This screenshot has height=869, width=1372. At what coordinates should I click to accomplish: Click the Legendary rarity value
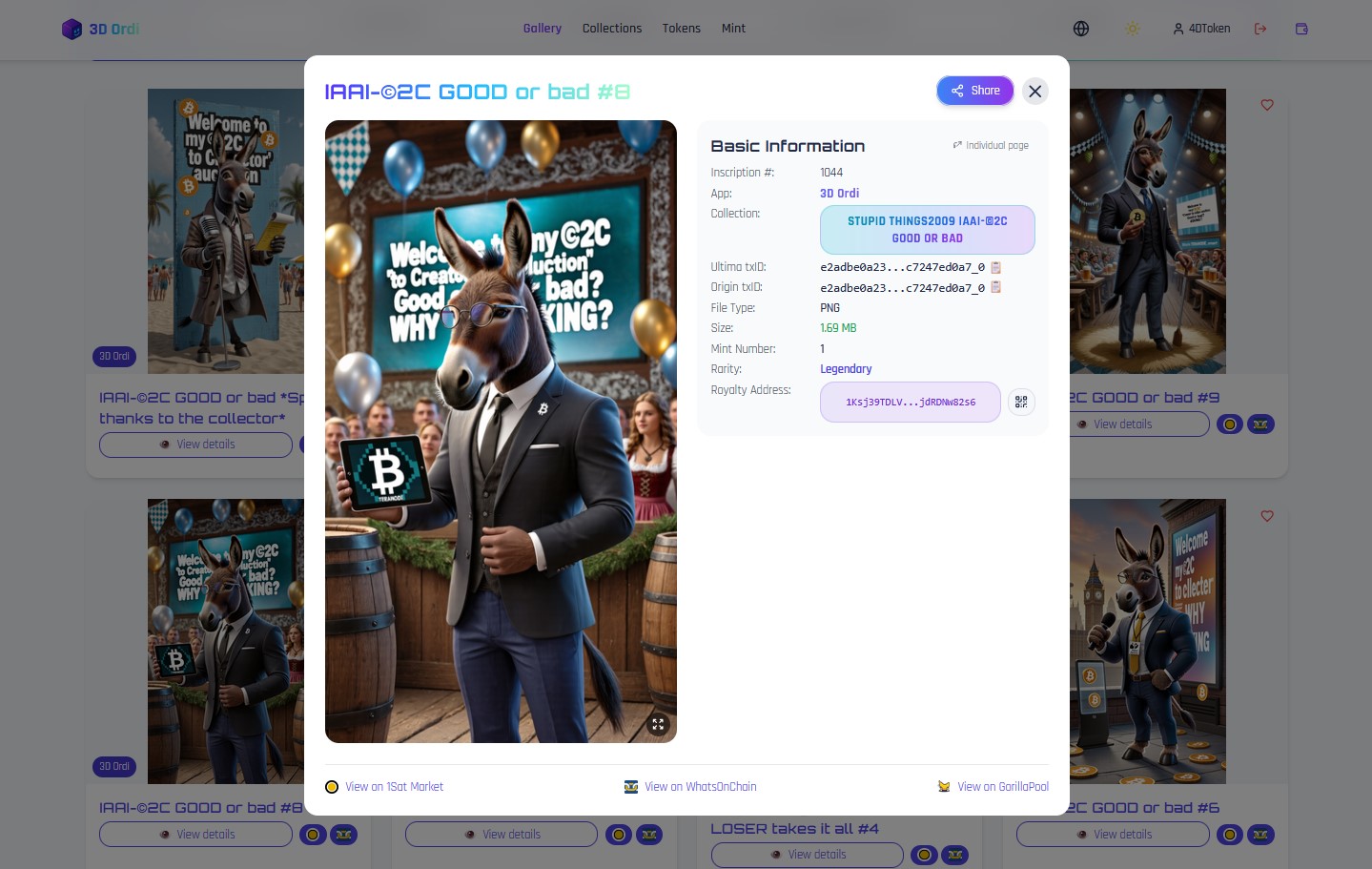[846, 369]
